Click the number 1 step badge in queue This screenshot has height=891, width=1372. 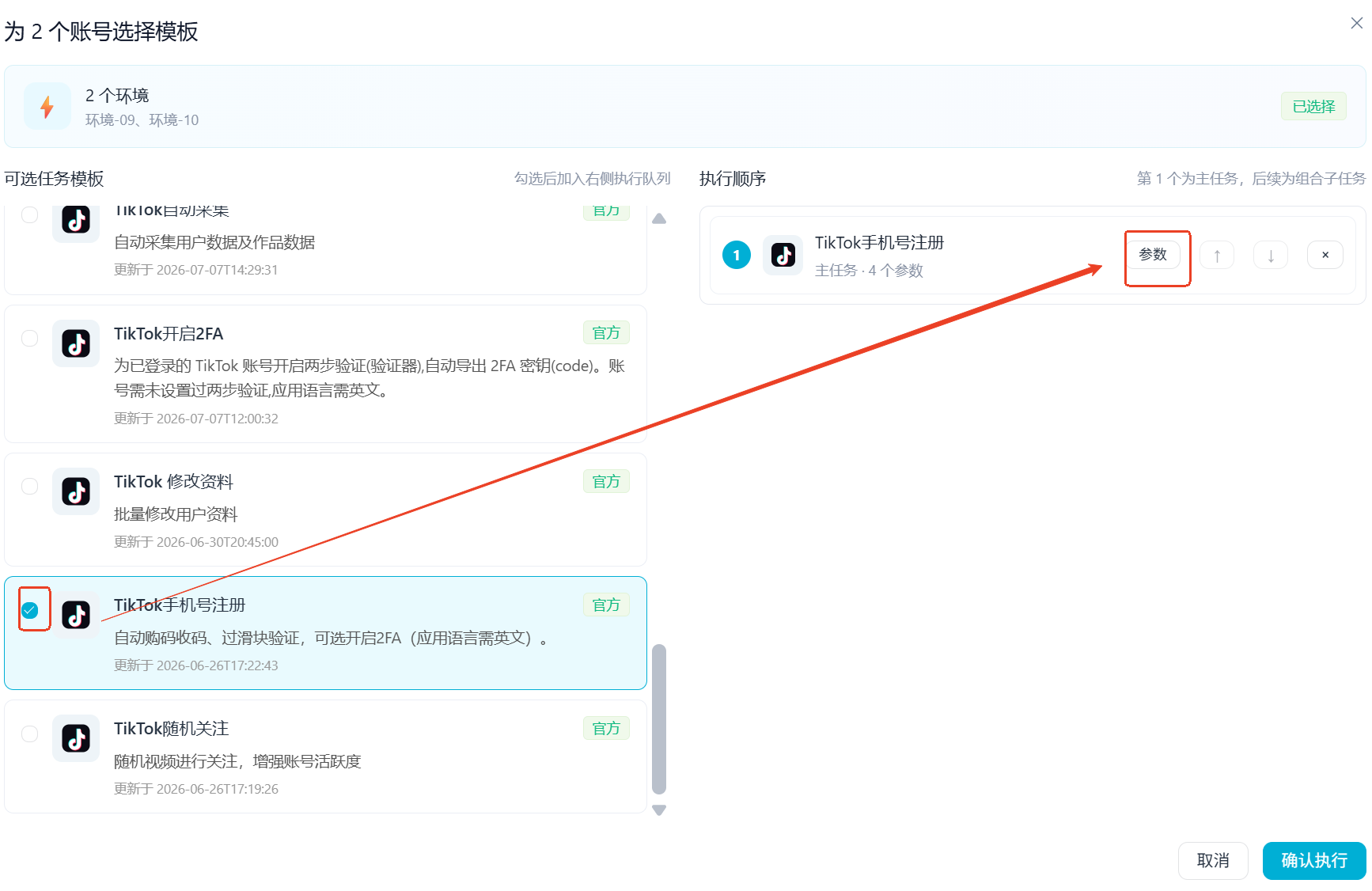(737, 255)
